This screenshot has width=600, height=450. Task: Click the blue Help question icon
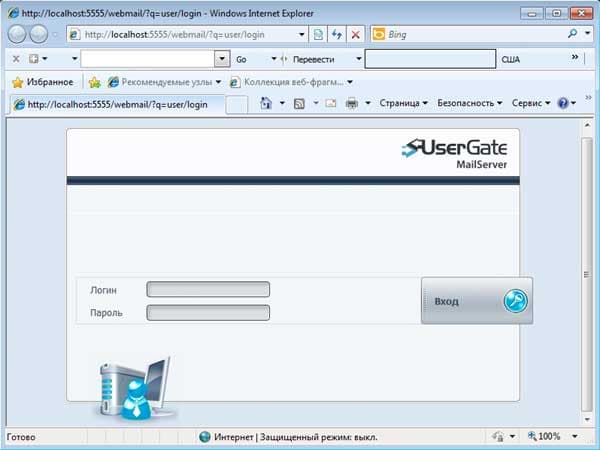point(563,103)
